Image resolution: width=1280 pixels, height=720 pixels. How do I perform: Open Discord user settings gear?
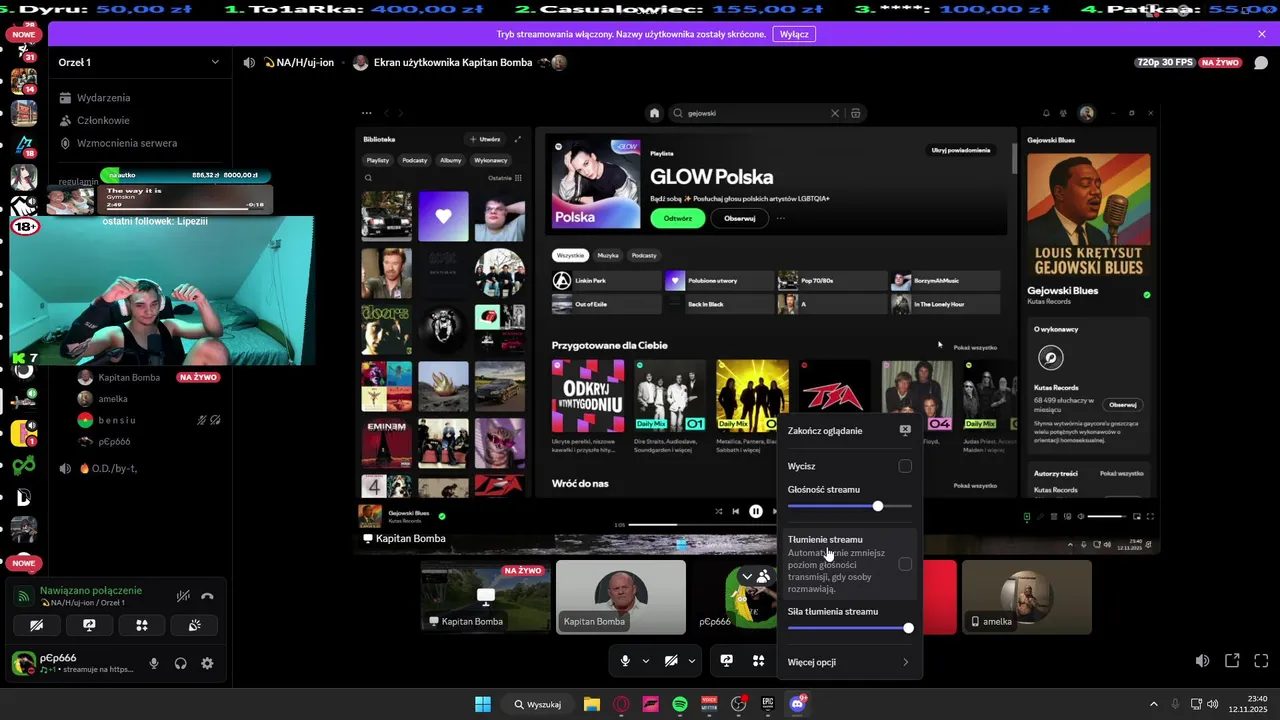(x=207, y=663)
